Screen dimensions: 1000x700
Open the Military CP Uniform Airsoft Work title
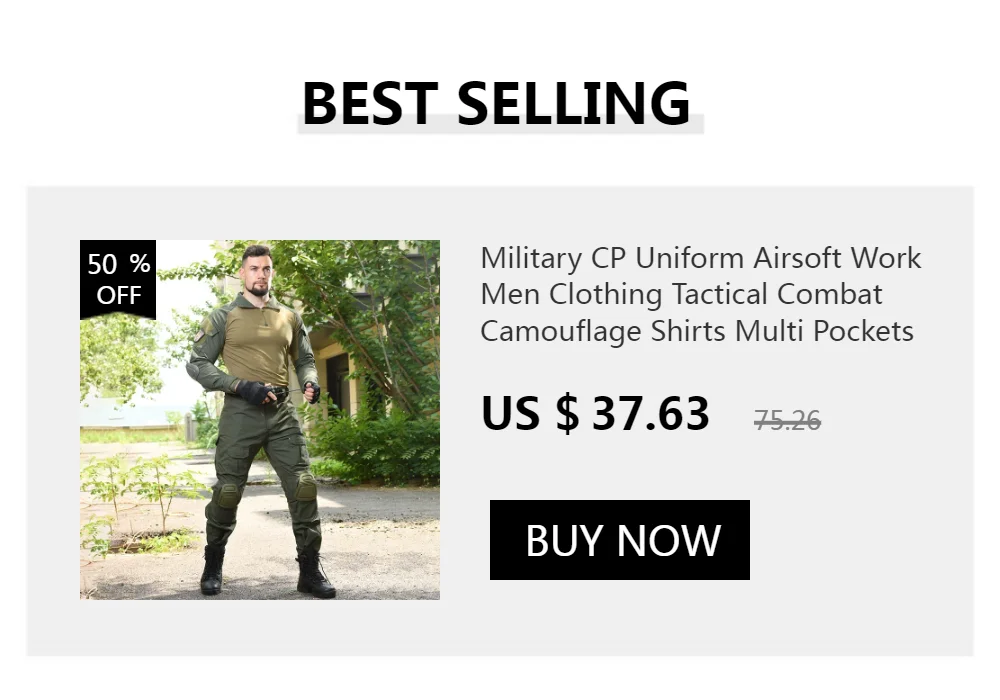coord(700,259)
